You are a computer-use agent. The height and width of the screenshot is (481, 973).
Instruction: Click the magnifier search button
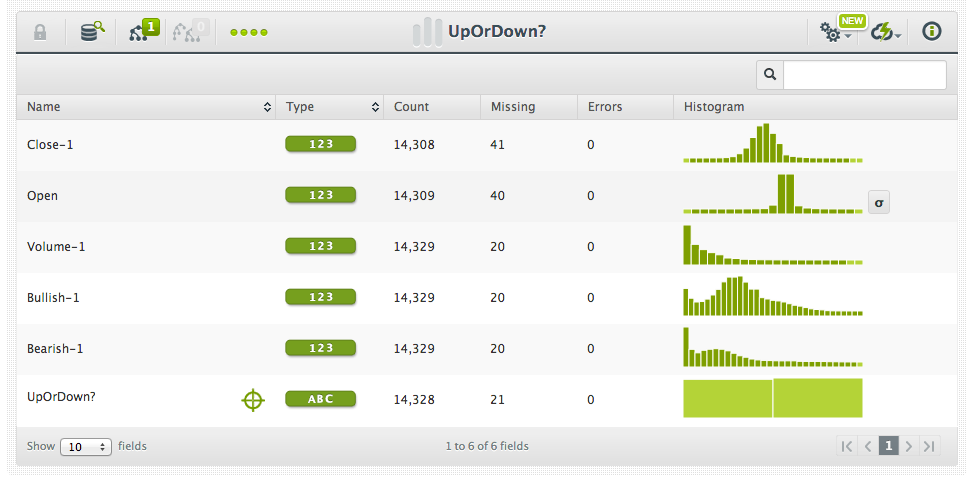tap(770, 74)
